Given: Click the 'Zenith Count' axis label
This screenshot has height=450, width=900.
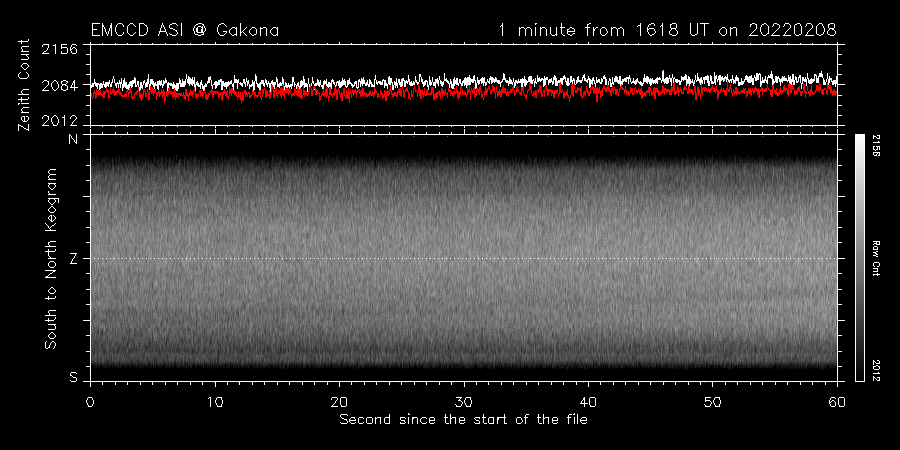Looking at the screenshot, I should (x=24, y=85).
